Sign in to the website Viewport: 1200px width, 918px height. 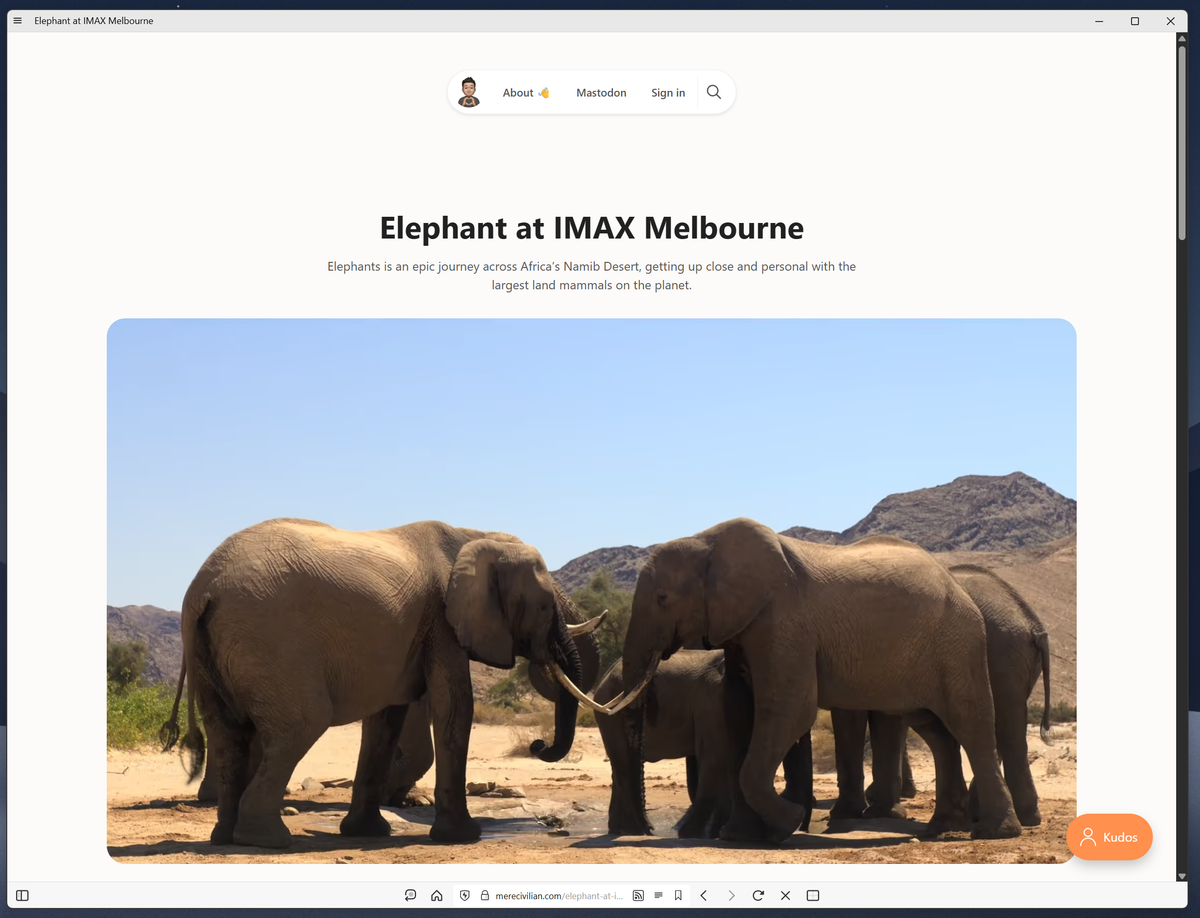point(668,92)
